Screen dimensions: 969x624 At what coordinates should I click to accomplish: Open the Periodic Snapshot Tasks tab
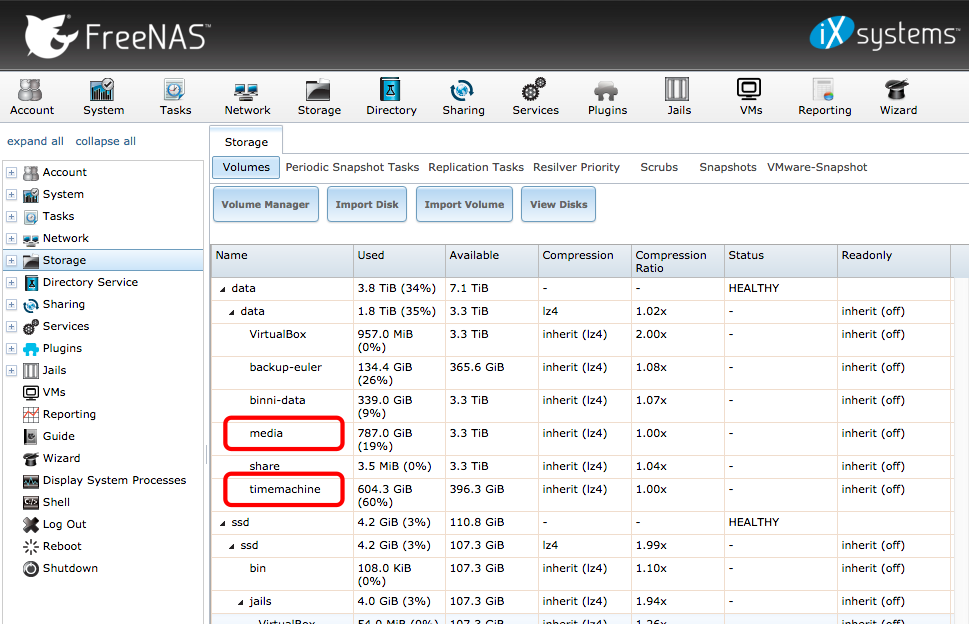[x=352, y=167]
